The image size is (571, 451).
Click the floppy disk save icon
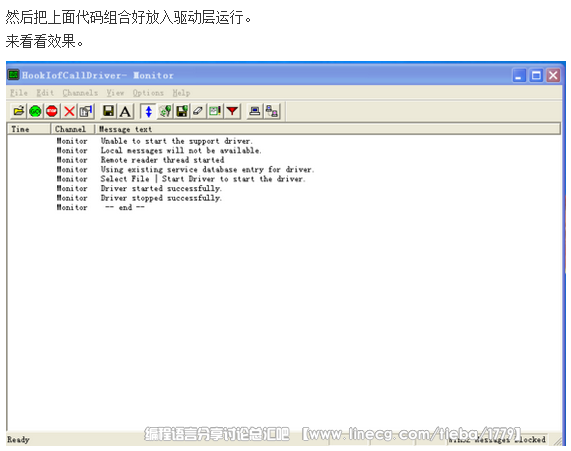[x=109, y=111]
